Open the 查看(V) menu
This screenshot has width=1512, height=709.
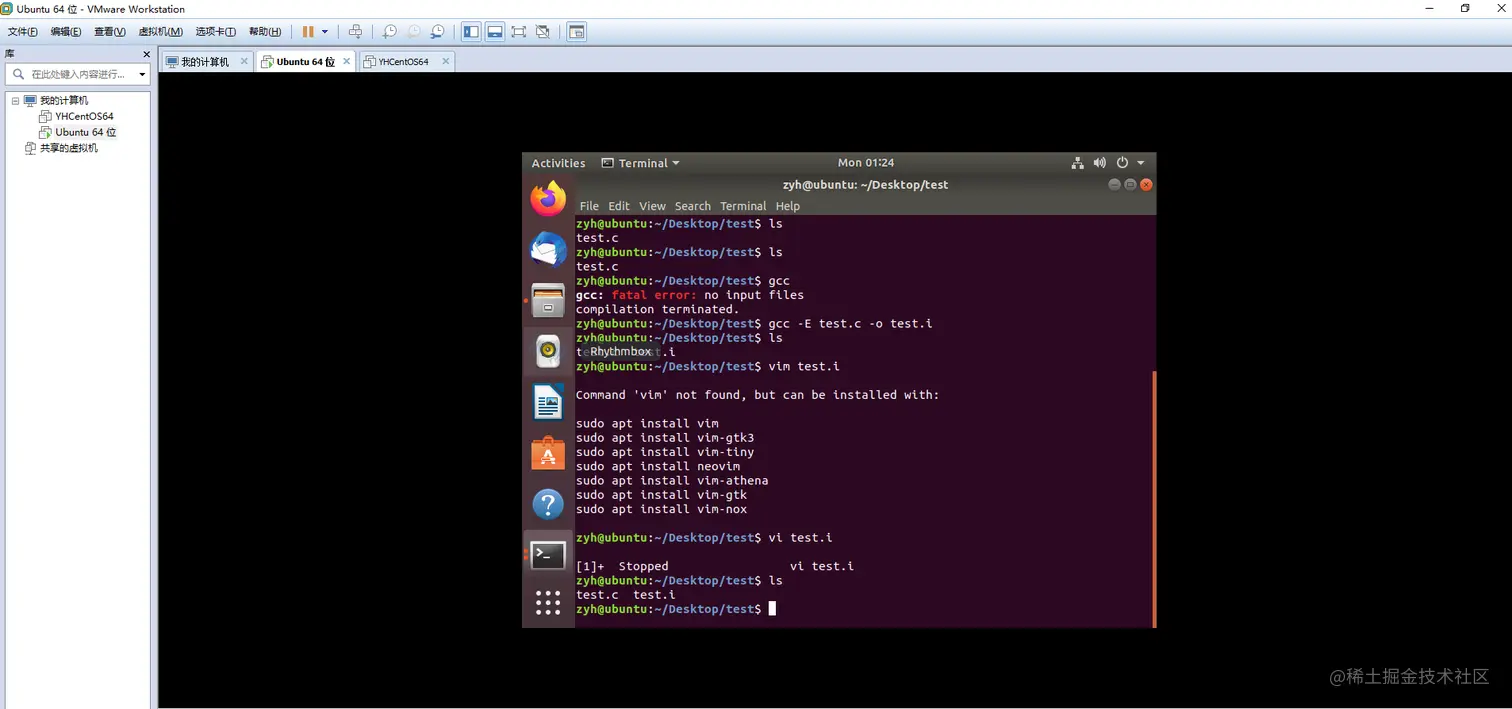tap(110, 32)
